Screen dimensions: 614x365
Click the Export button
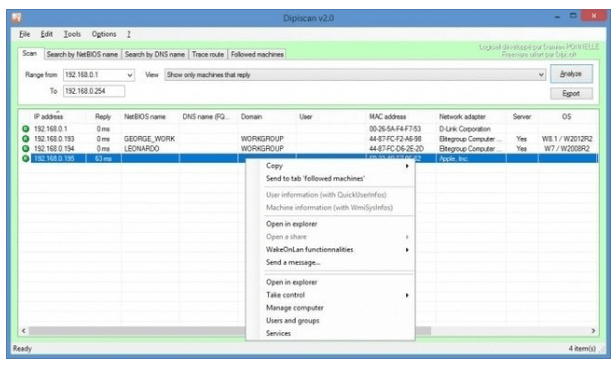point(571,94)
